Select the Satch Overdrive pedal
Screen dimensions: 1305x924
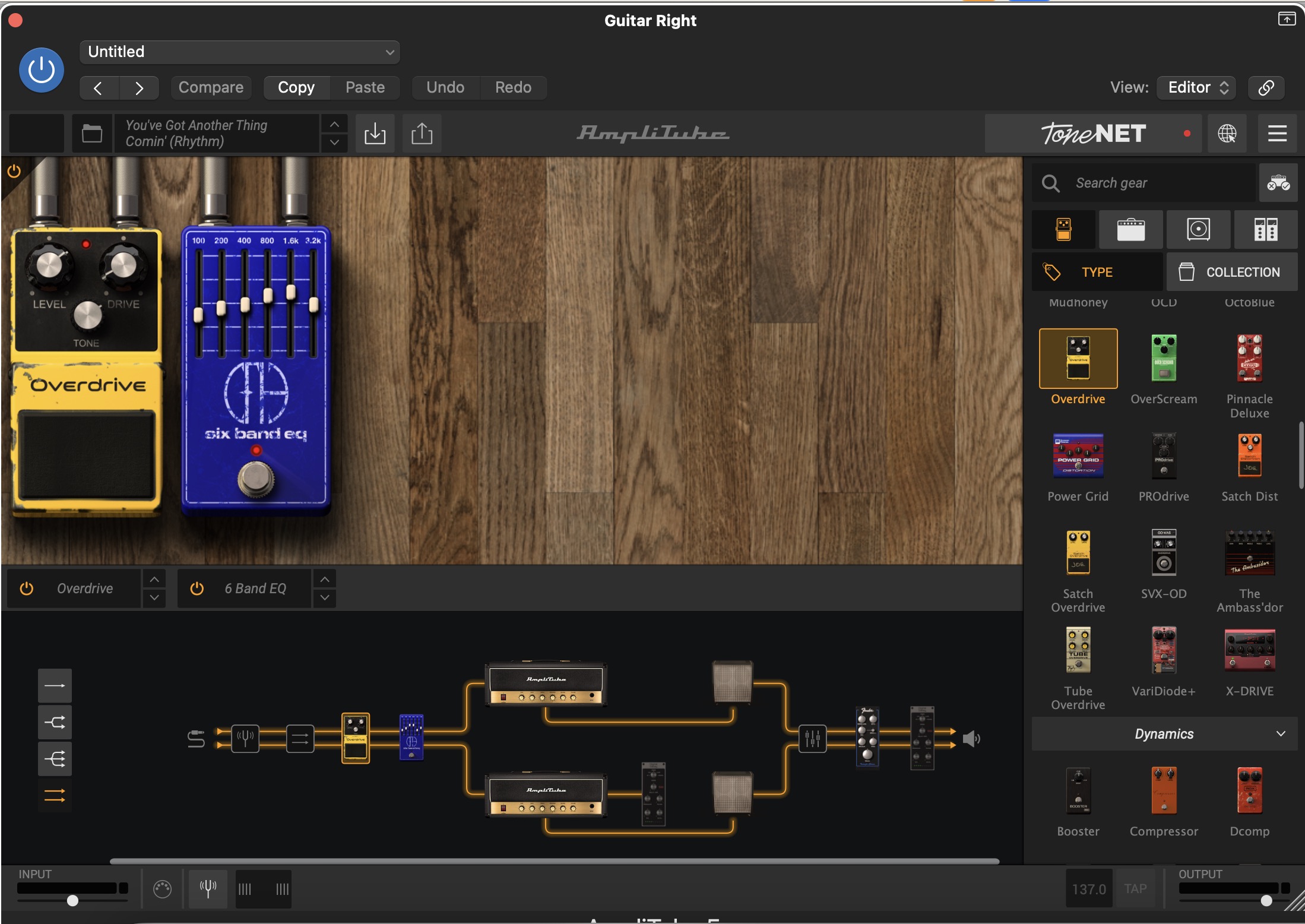[x=1078, y=552]
